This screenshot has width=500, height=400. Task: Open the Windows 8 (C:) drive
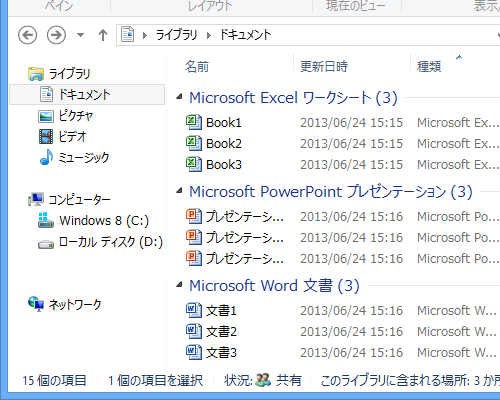[x=104, y=220]
